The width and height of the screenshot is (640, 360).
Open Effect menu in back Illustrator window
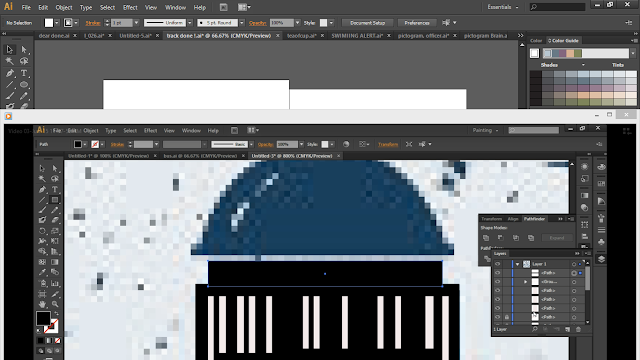point(130,7)
